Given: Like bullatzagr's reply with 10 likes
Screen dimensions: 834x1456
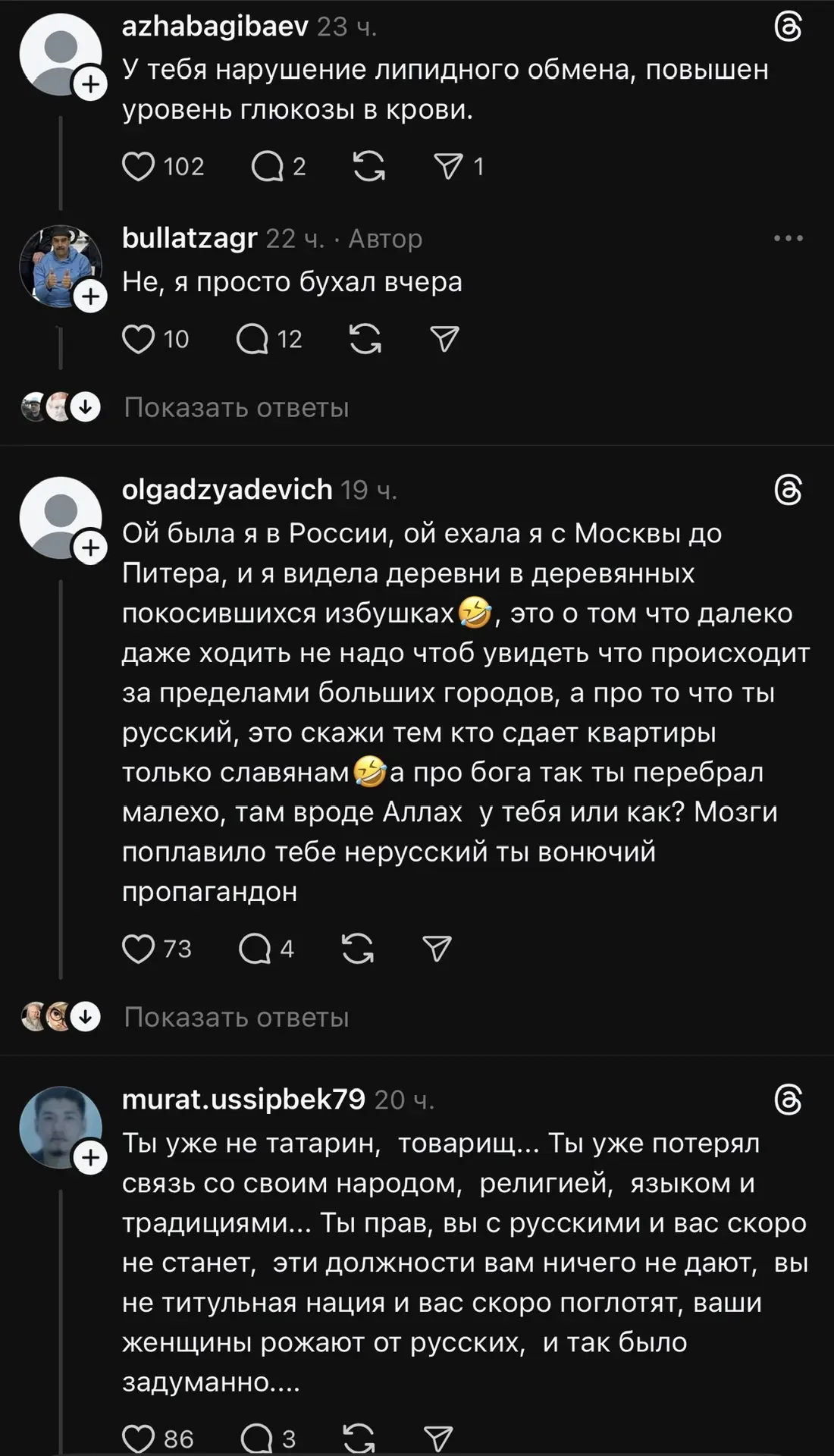Looking at the screenshot, I should point(139,339).
